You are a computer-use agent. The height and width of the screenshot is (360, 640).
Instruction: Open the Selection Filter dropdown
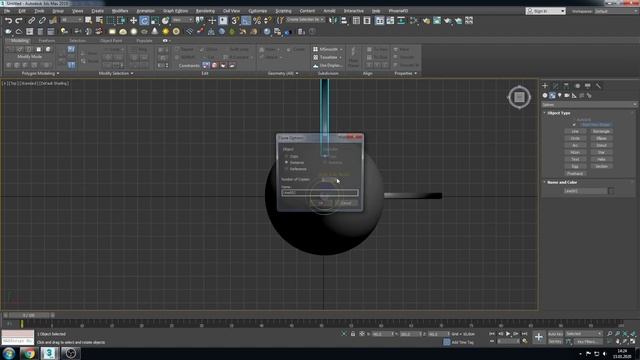(72, 20)
